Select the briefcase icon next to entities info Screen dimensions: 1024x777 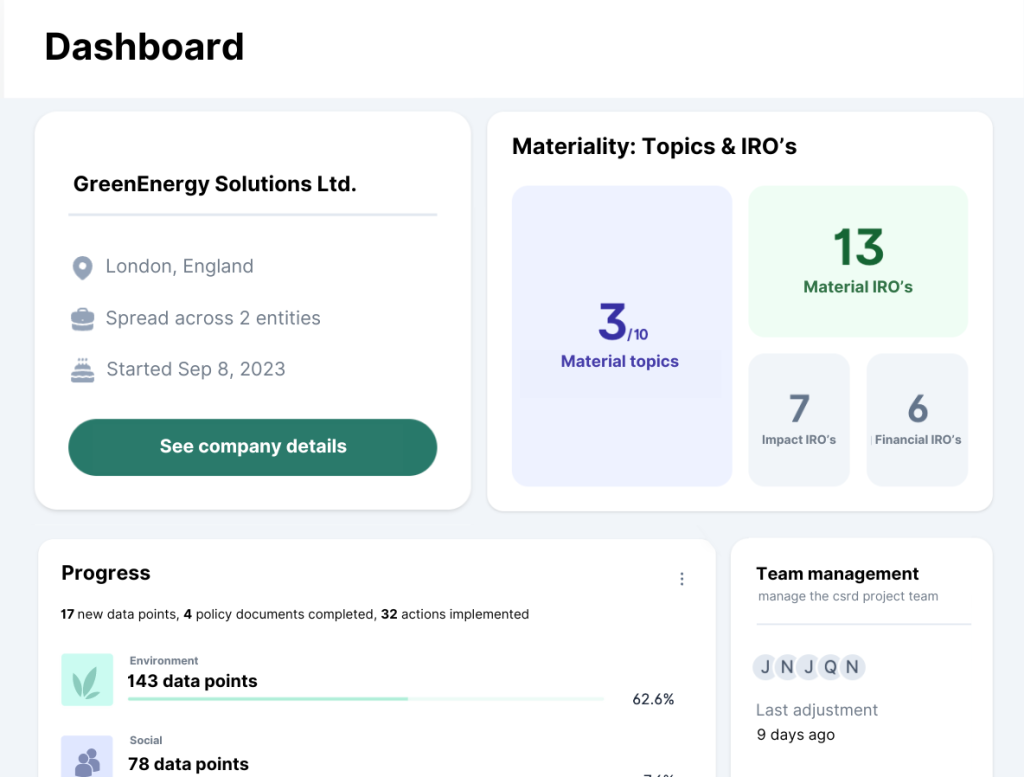point(83,318)
